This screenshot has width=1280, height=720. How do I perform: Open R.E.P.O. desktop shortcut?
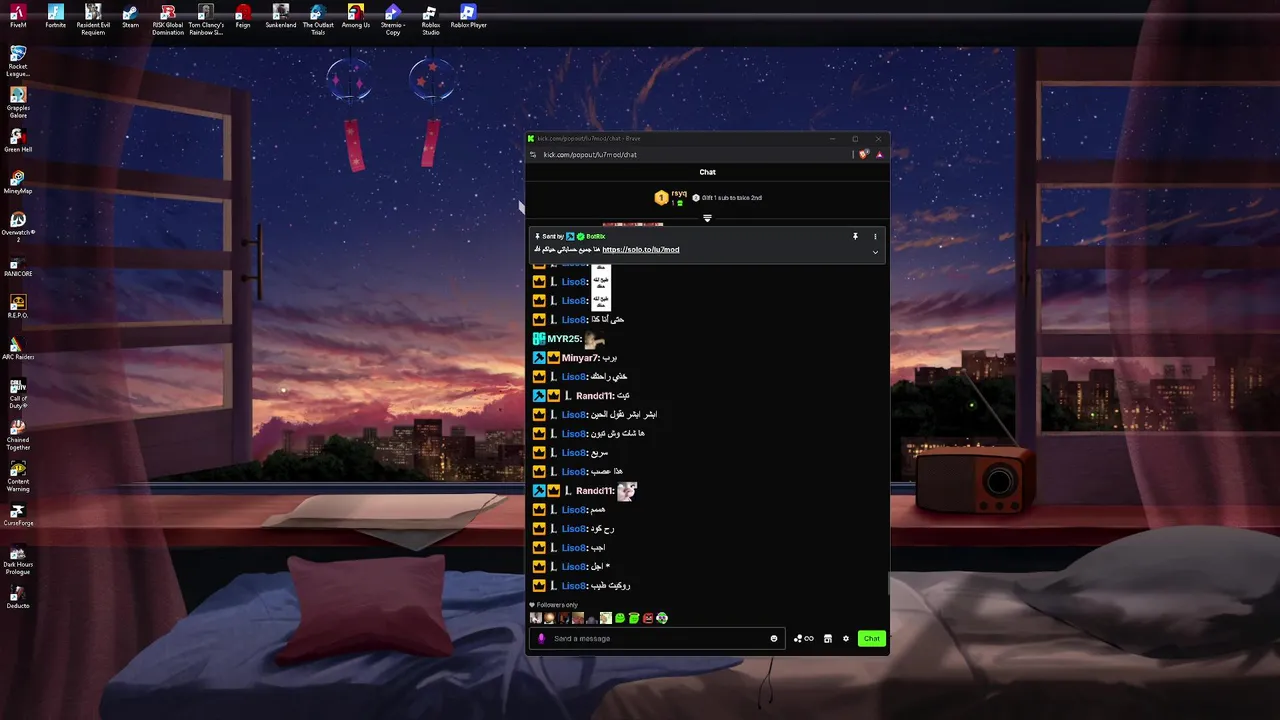tap(18, 306)
